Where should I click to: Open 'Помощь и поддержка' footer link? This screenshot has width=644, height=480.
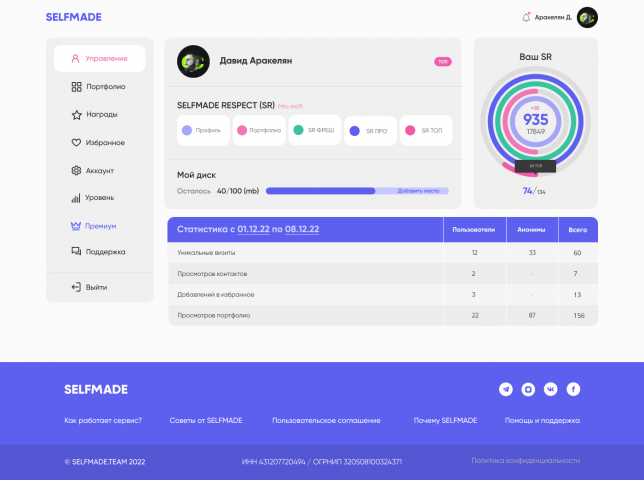coord(542,420)
